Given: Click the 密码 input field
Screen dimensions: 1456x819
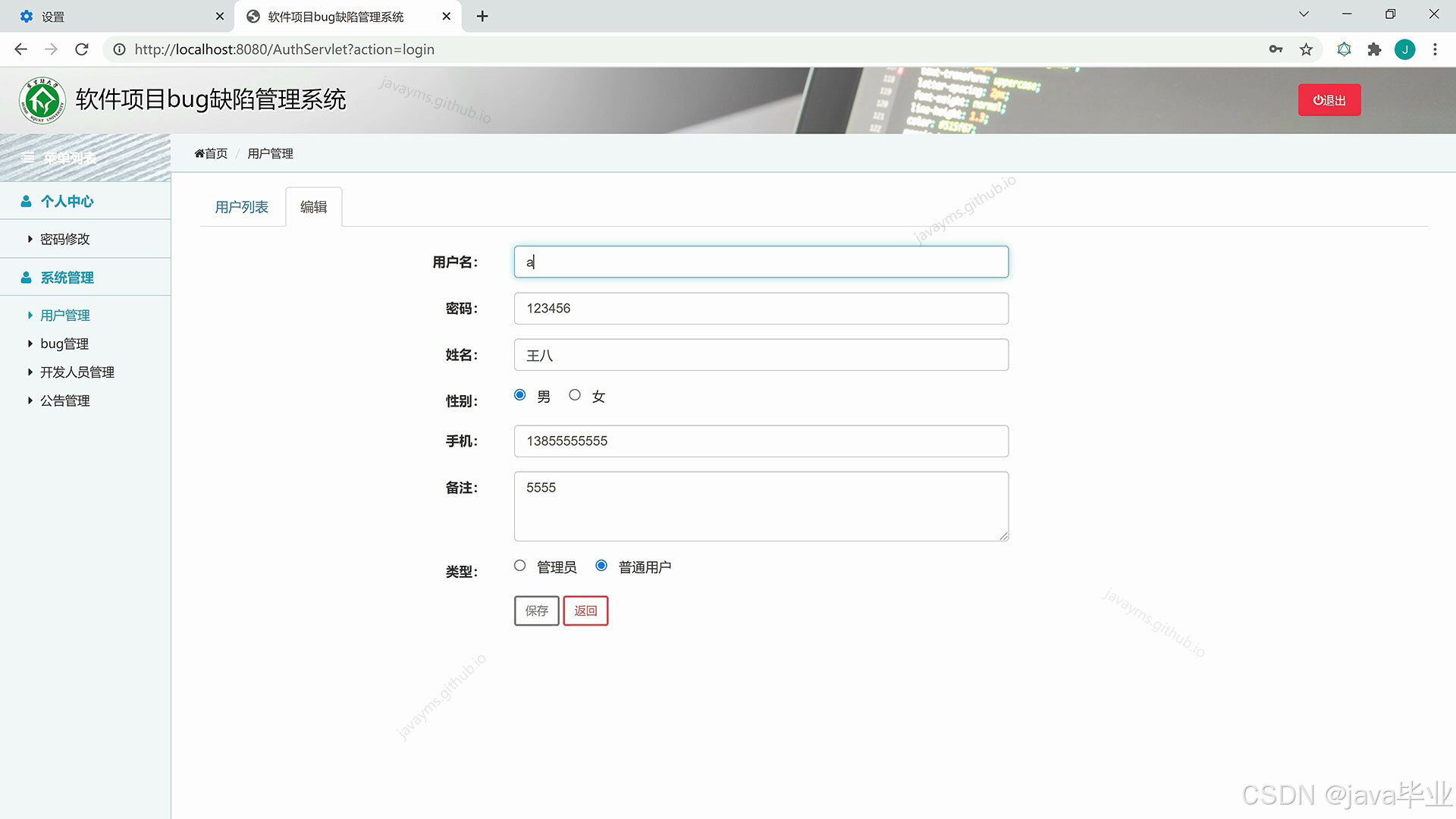Looking at the screenshot, I should 761,309.
